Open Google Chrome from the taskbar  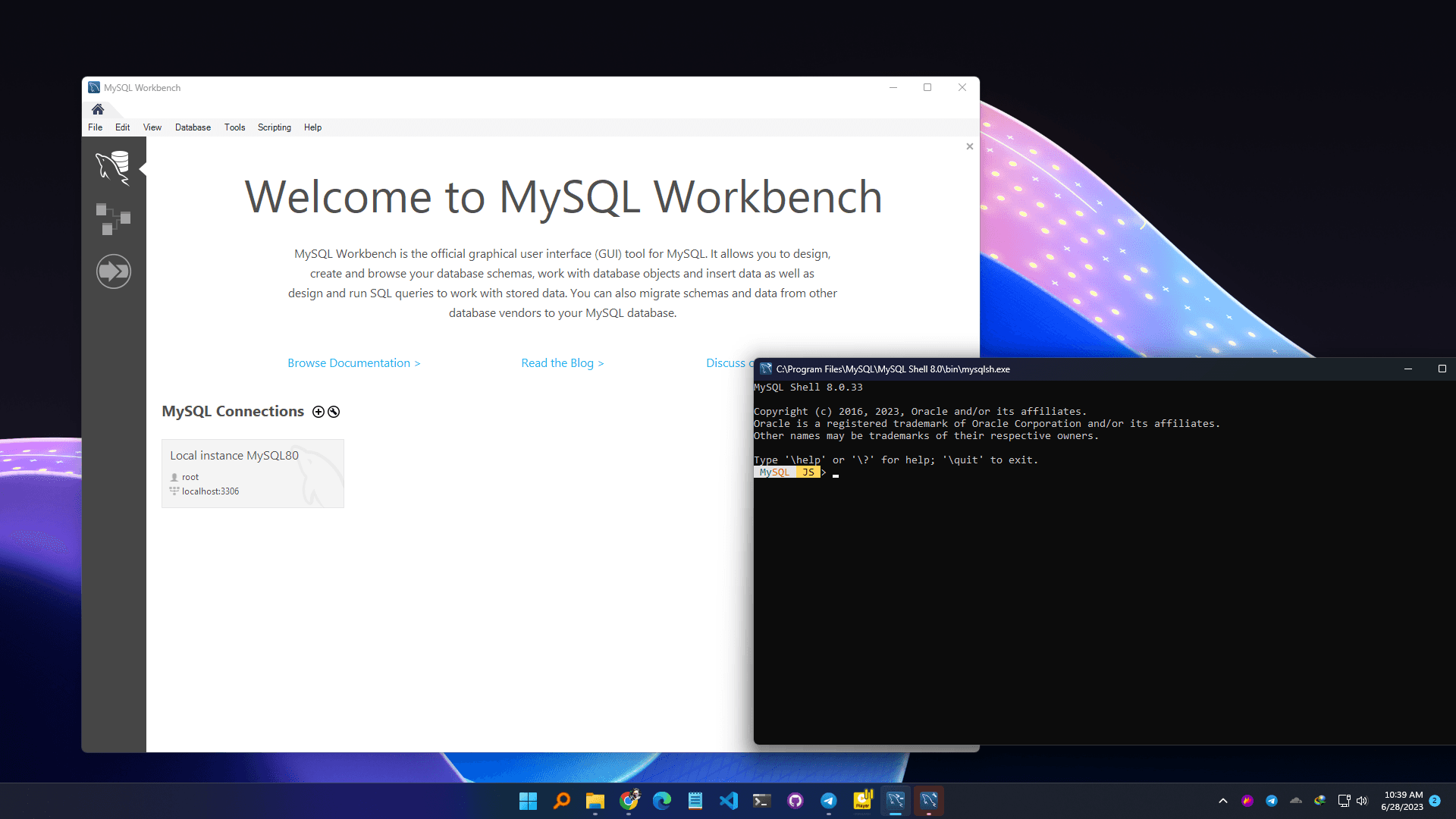tap(629, 801)
